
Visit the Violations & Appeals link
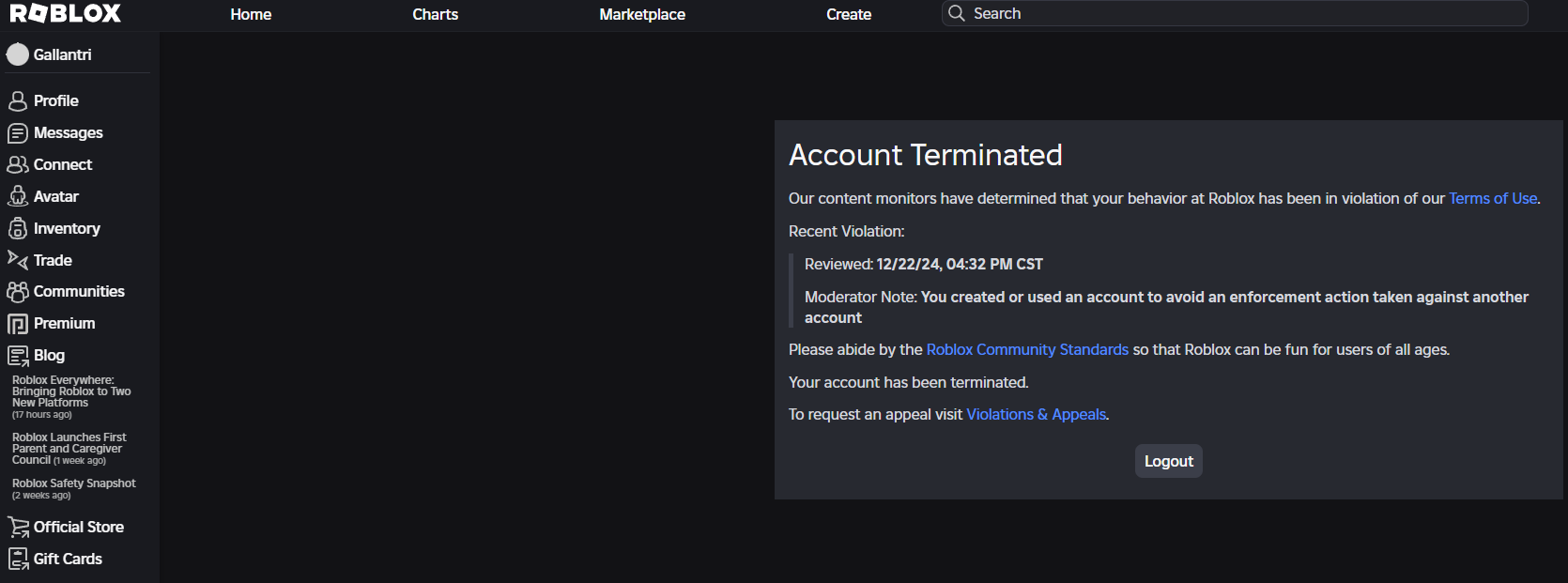1037,415
